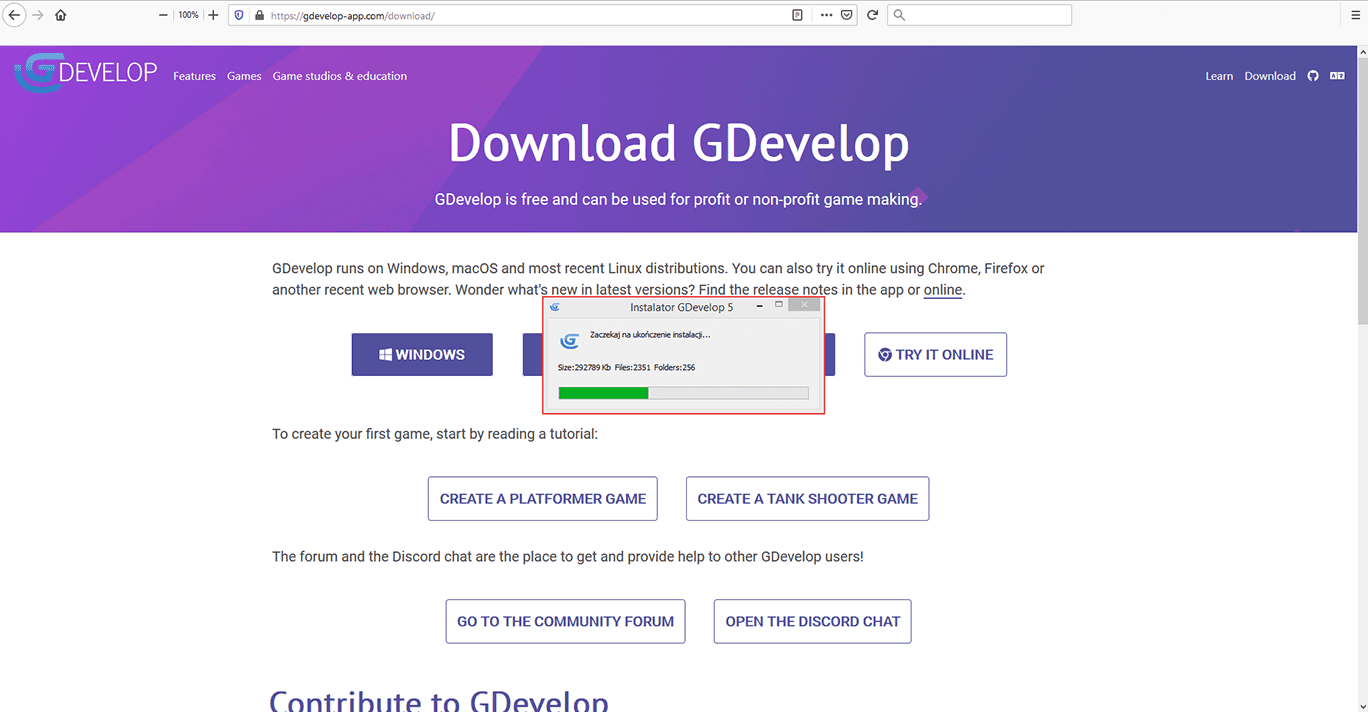Open the release notes 'online' link
Screen dimensions: 1368x712
pyautogui.click(x=942, y=290)
